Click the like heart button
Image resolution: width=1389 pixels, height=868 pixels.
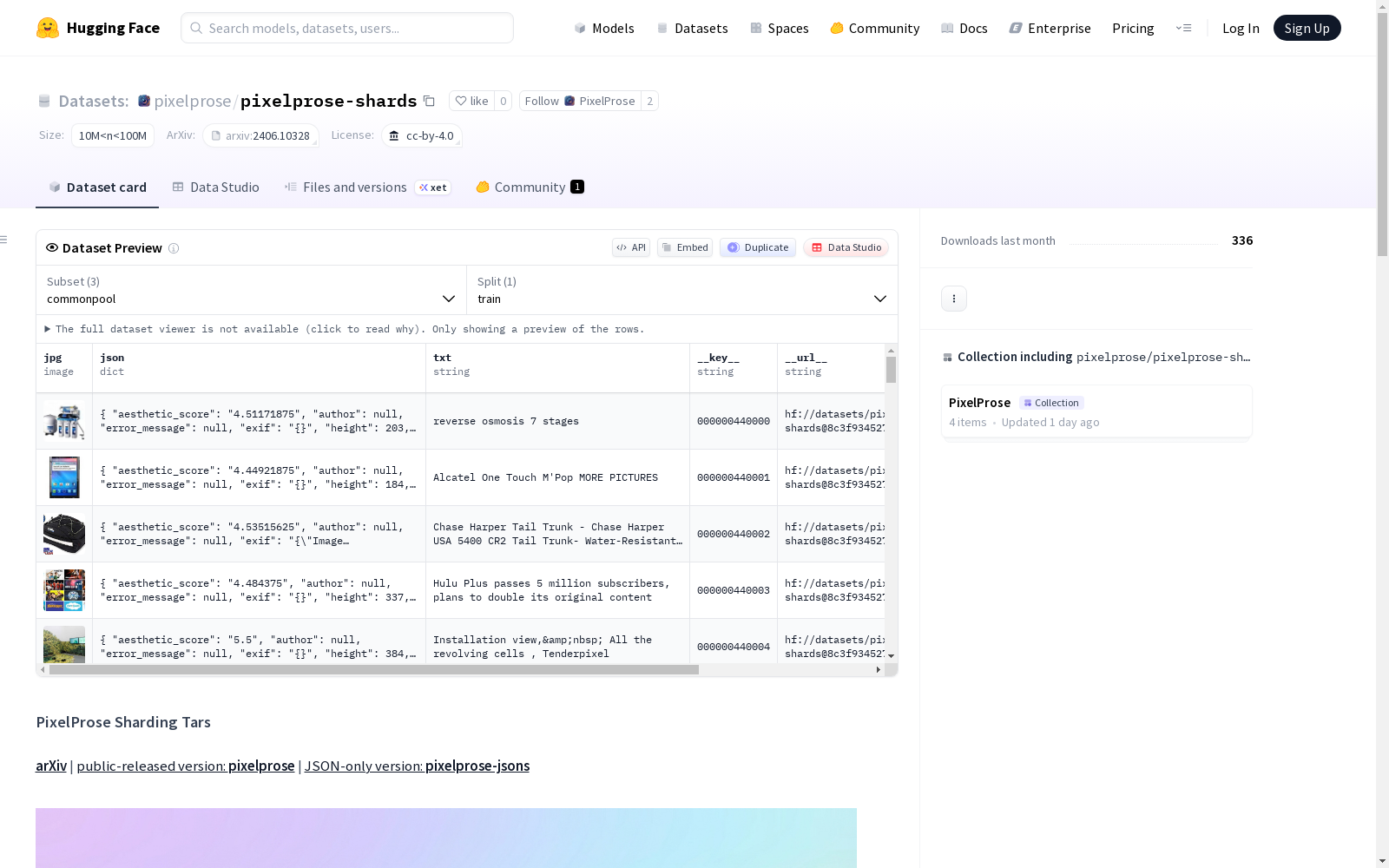pyautogui.click(x=471, y=101)
